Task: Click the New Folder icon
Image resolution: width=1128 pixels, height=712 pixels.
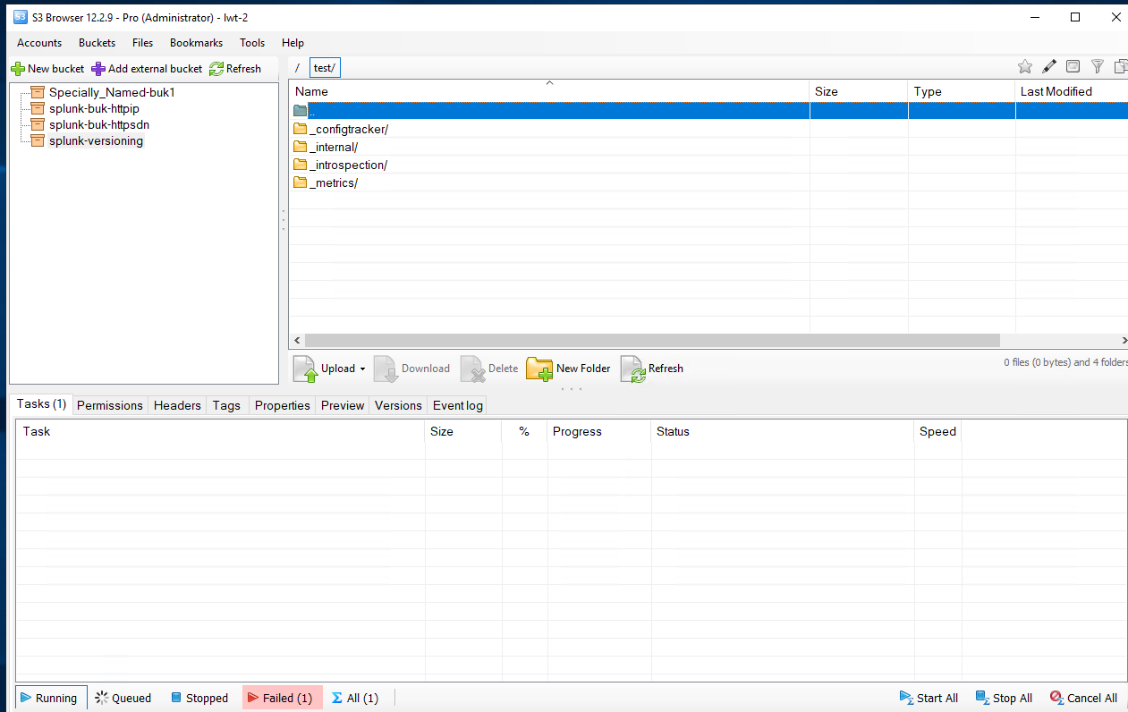Action: (x=539, y=369)
